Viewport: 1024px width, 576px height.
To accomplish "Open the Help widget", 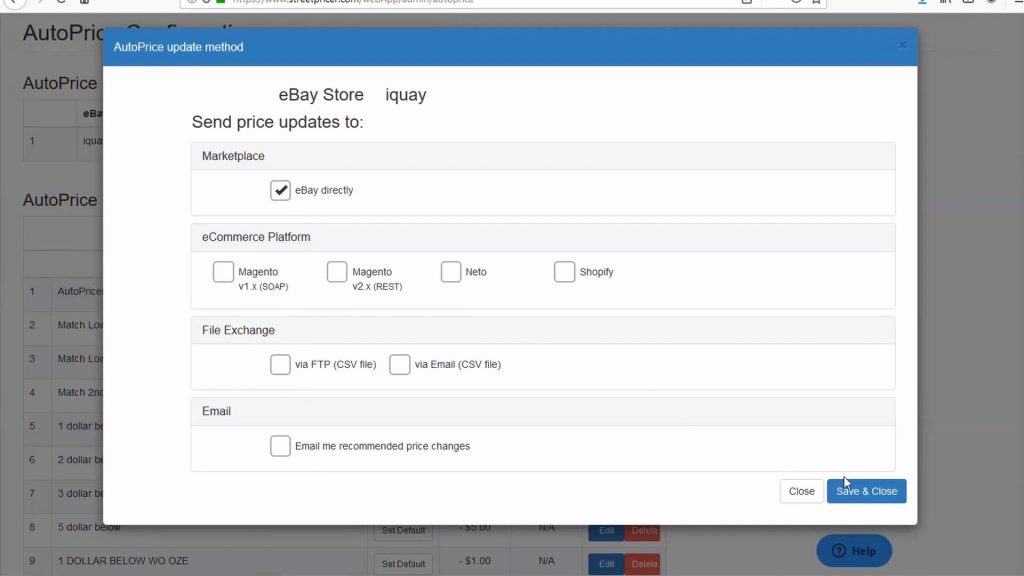I will coord(854,551).
